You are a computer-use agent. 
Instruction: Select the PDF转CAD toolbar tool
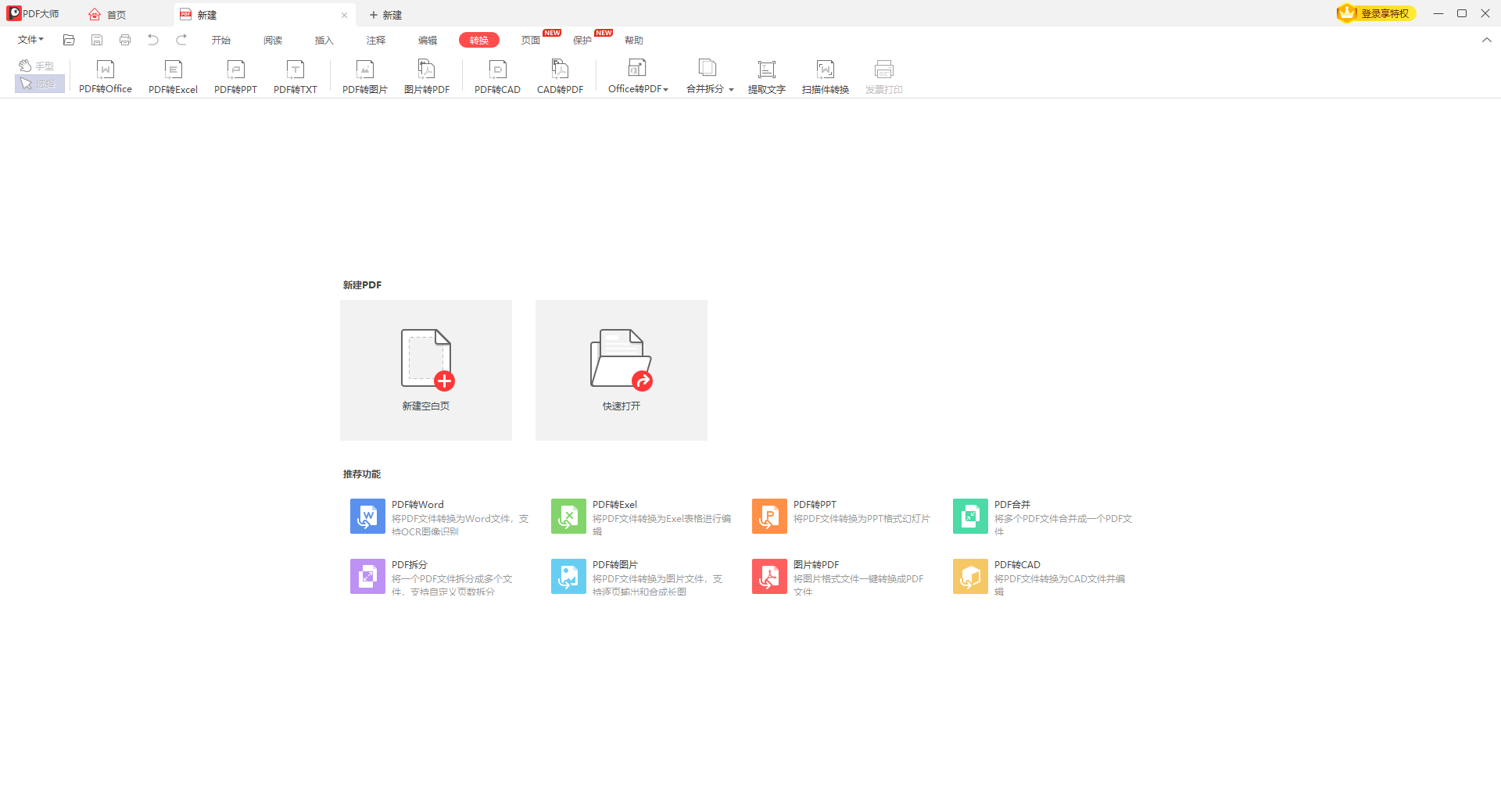coord(497,77)
